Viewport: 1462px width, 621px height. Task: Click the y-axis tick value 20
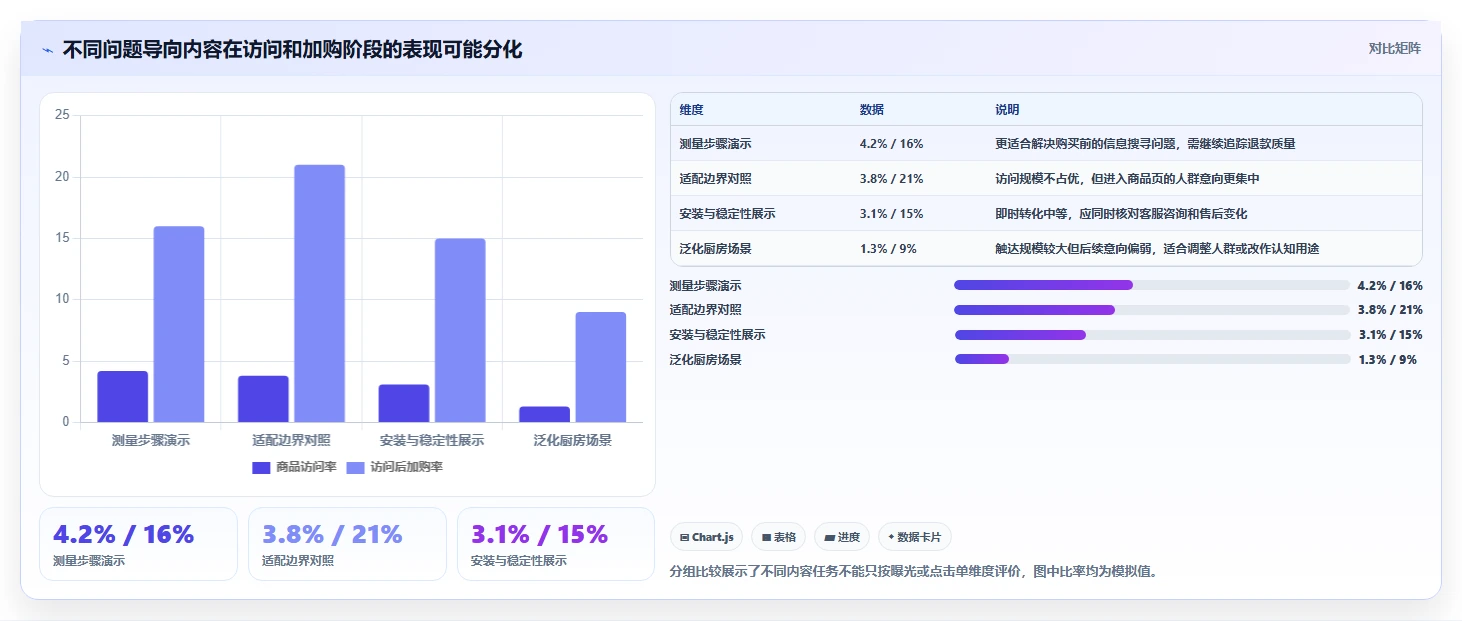click(62, 177)
